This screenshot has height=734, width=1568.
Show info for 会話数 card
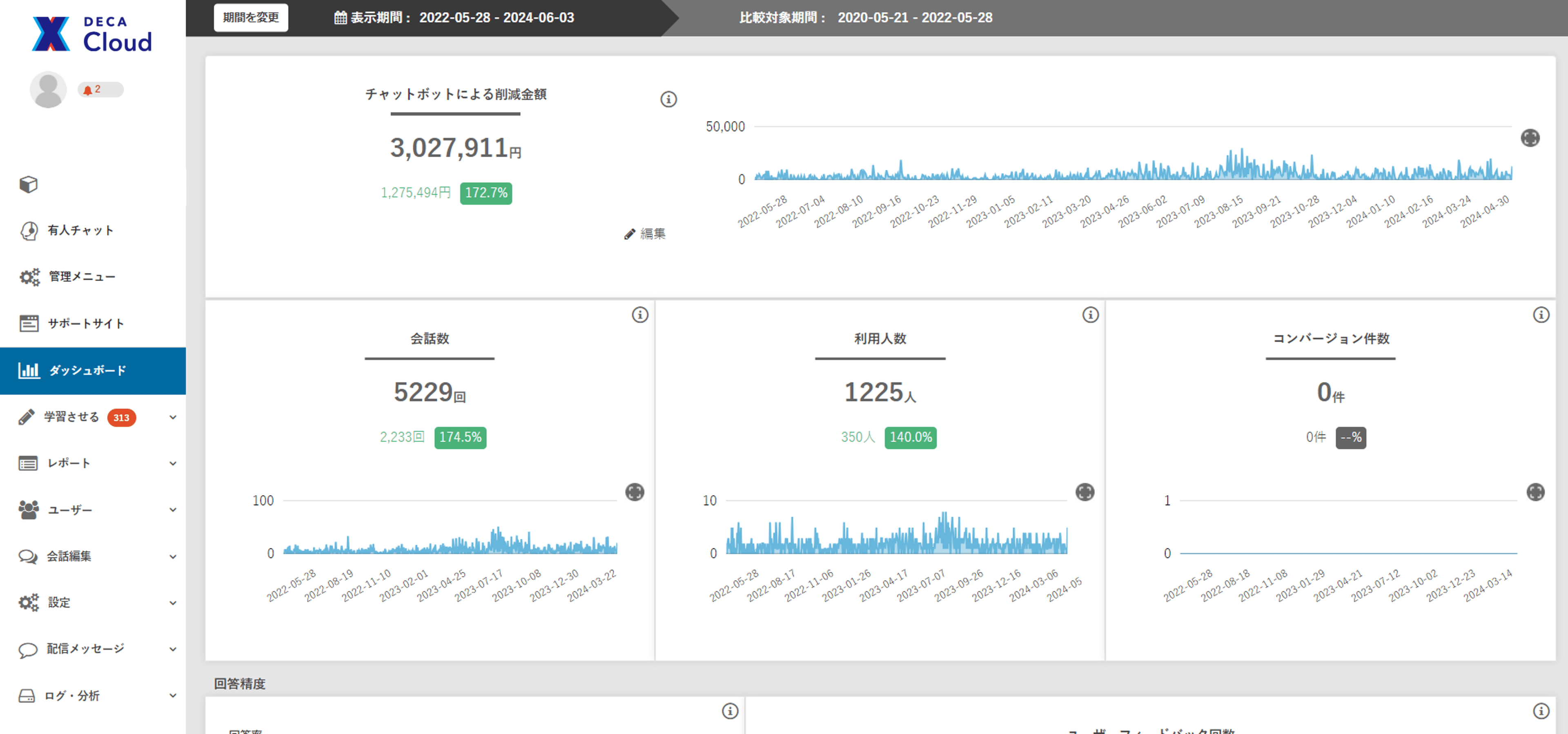[x=640, y=315]
